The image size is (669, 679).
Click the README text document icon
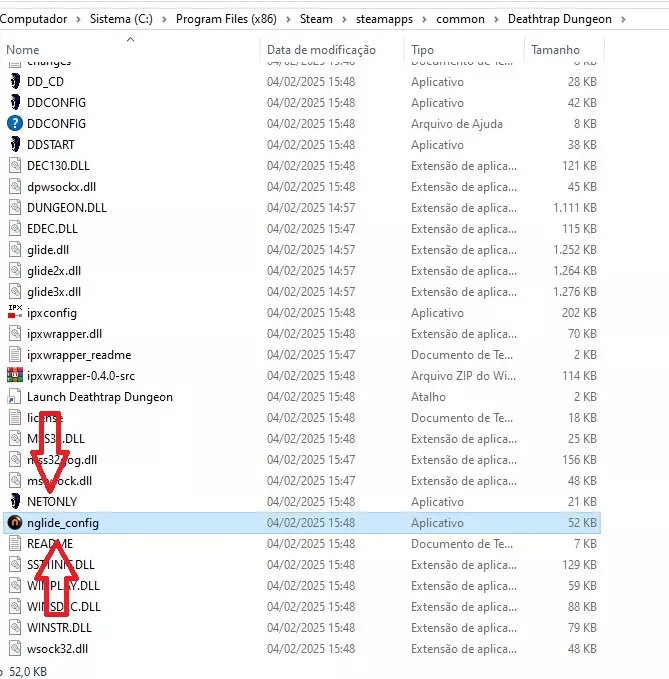15,543
